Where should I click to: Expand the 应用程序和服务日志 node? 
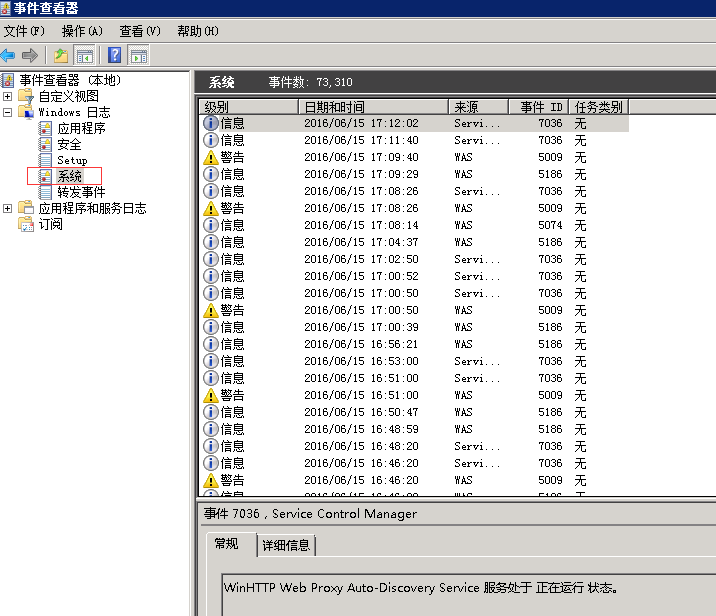[8, 208]
